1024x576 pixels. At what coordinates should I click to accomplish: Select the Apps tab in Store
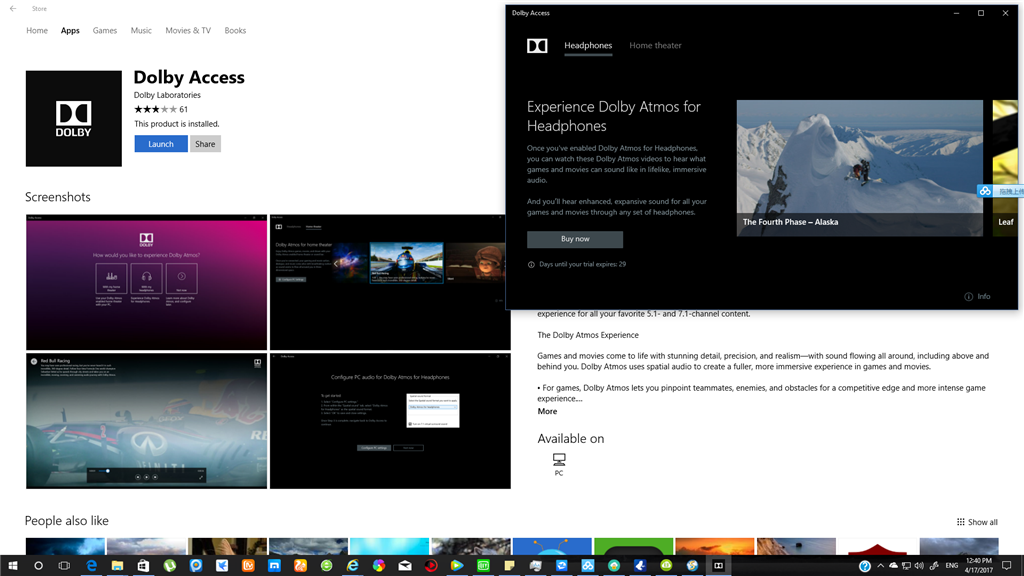pyautogui.click(x=70, y=31)
